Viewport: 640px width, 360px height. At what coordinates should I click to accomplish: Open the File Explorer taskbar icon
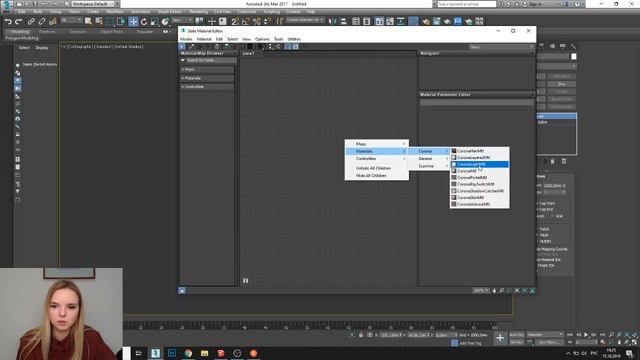[204, 353]
